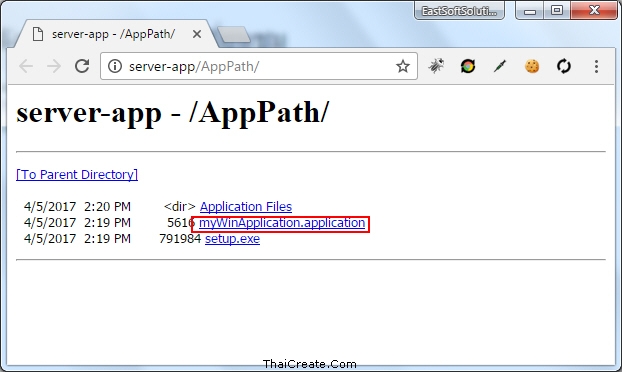Open the Chrome three-dot menu
622x372 pixels.
[596, 66]
